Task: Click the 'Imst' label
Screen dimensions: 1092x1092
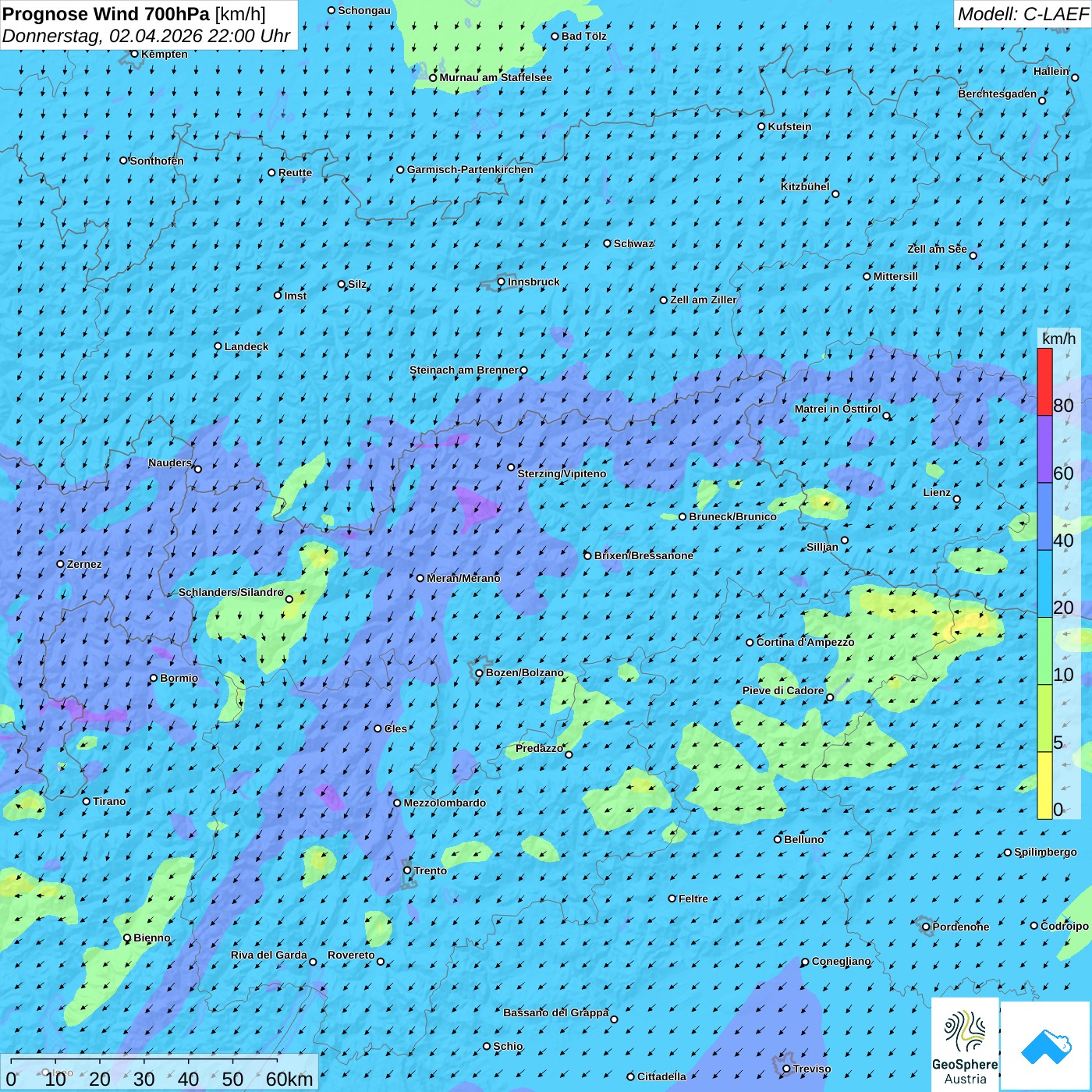Action: [296, 296]
